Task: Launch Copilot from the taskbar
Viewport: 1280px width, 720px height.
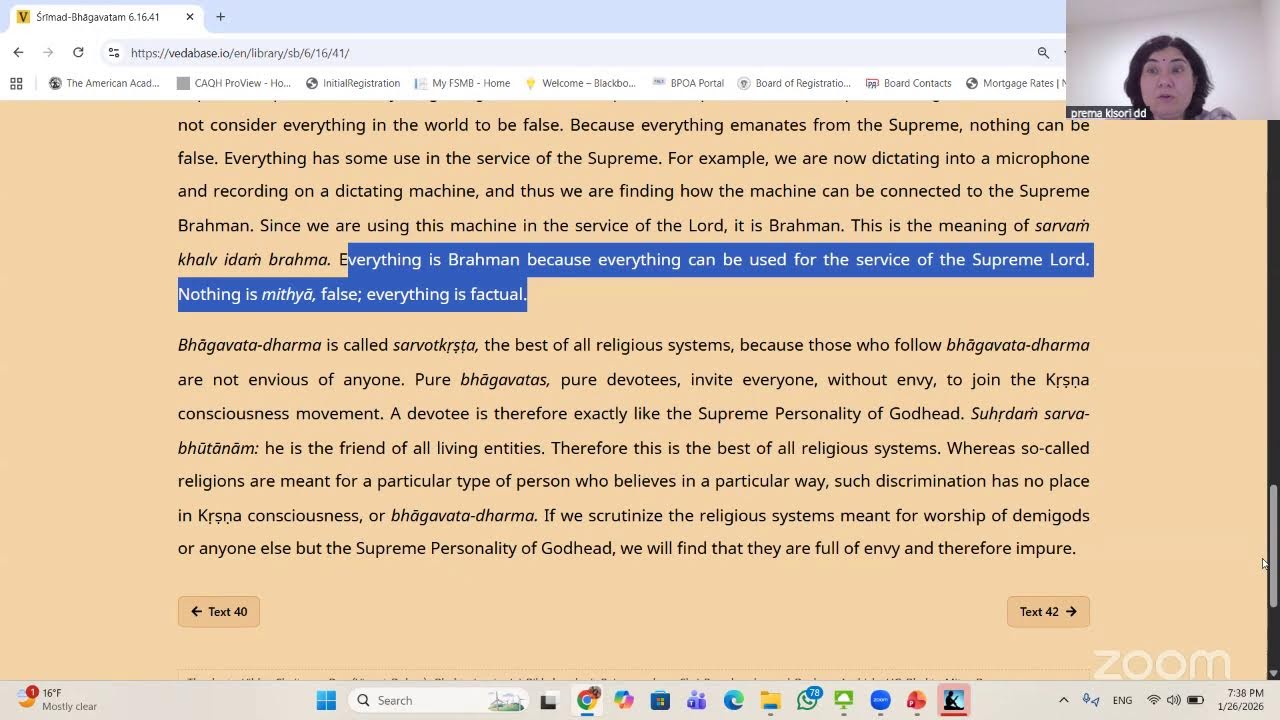Action: 624,700
